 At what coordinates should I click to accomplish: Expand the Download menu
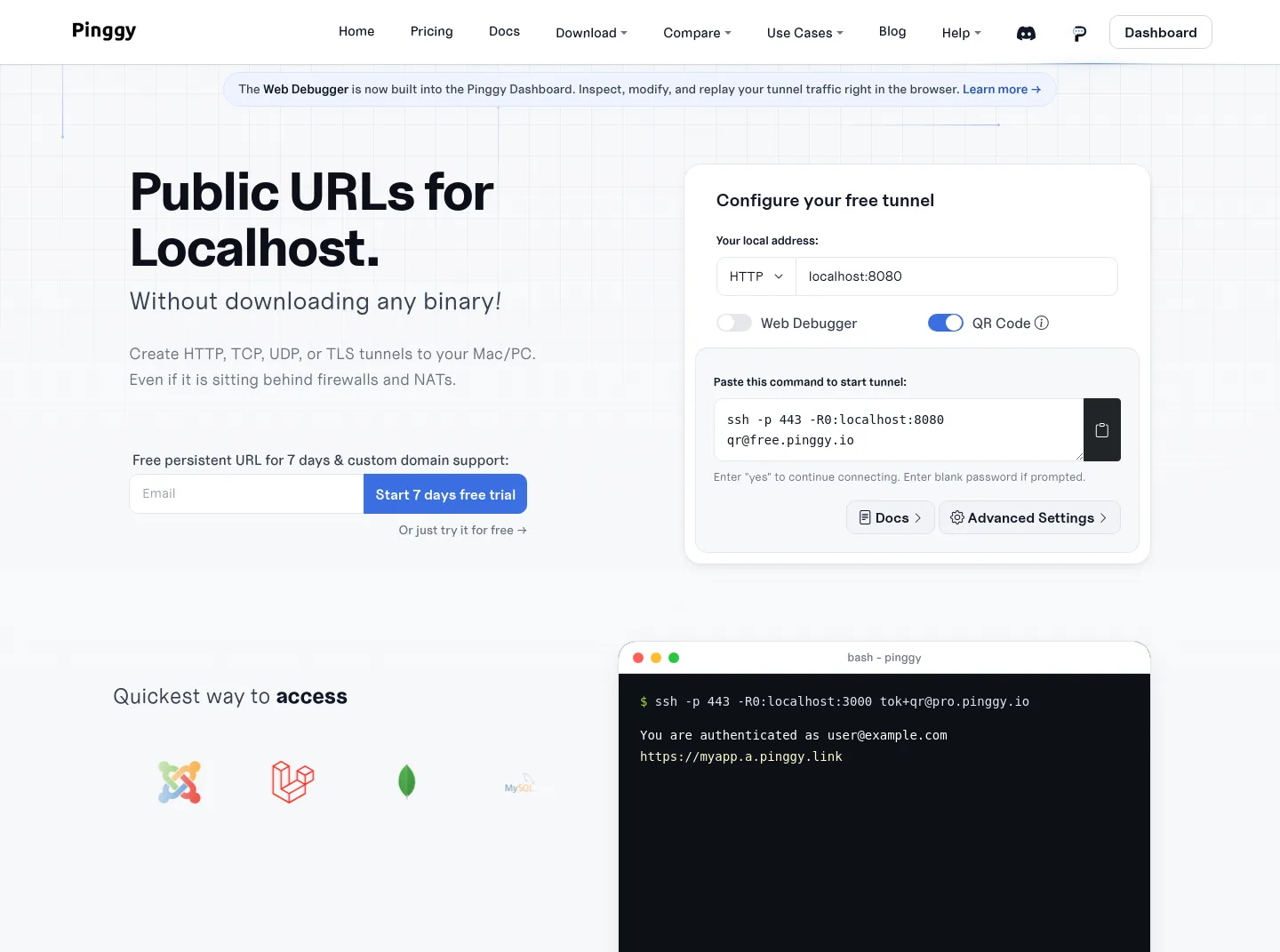click(x=592, y=33)
